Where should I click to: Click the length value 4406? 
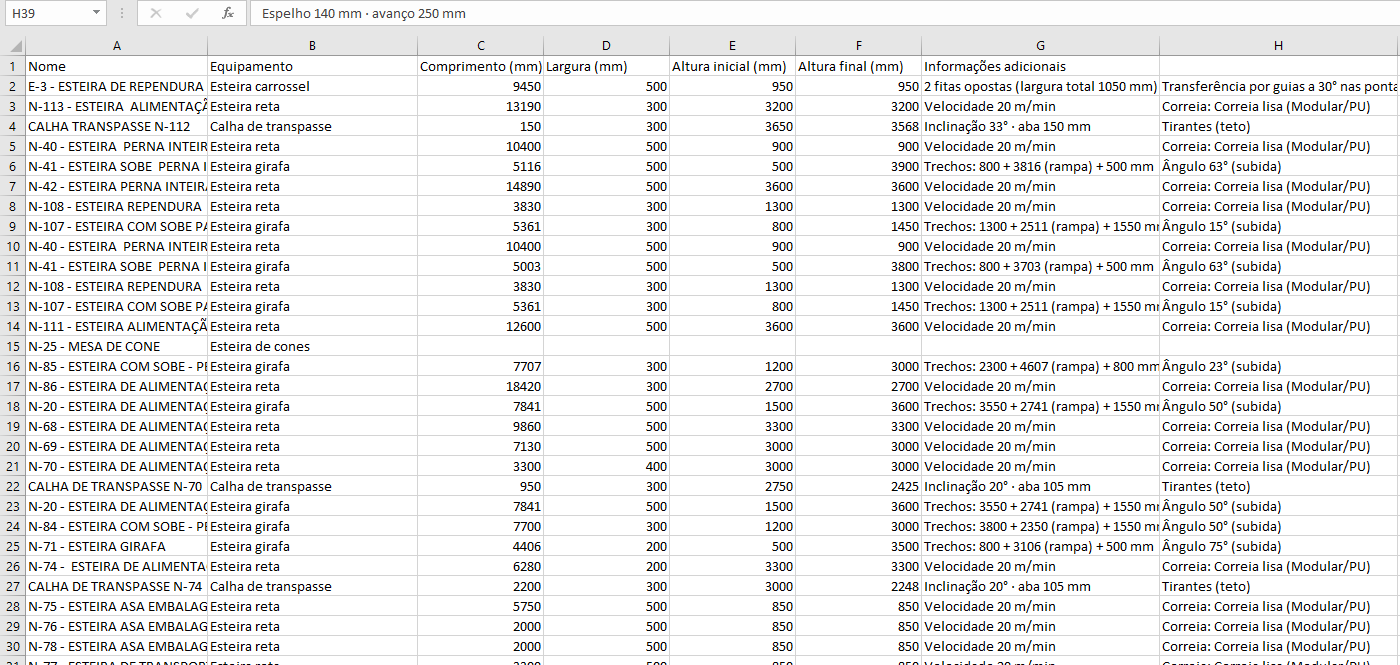tap(481, 546)
